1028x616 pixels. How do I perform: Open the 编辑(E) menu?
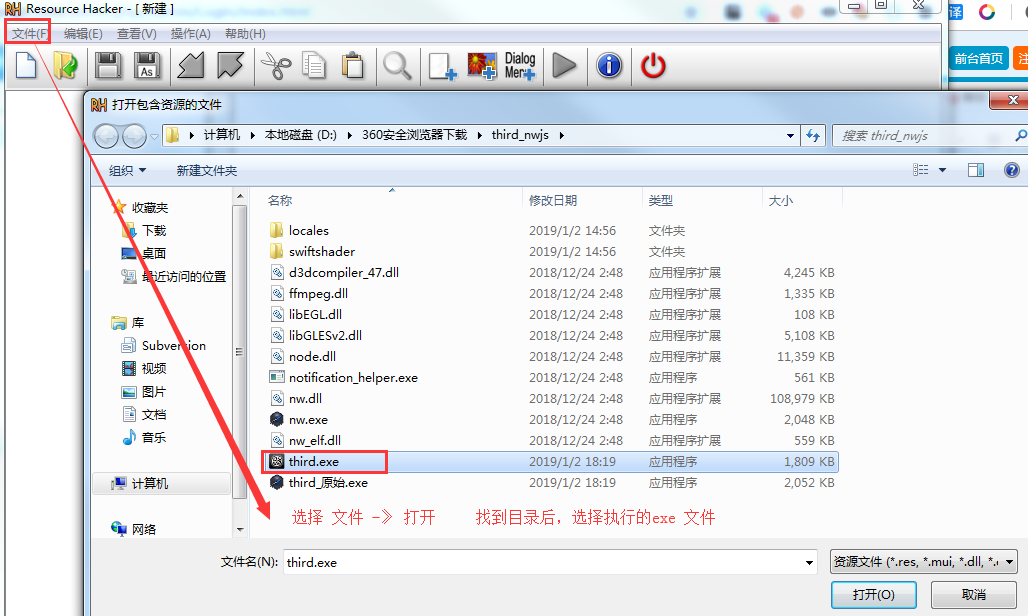point(83,34)
